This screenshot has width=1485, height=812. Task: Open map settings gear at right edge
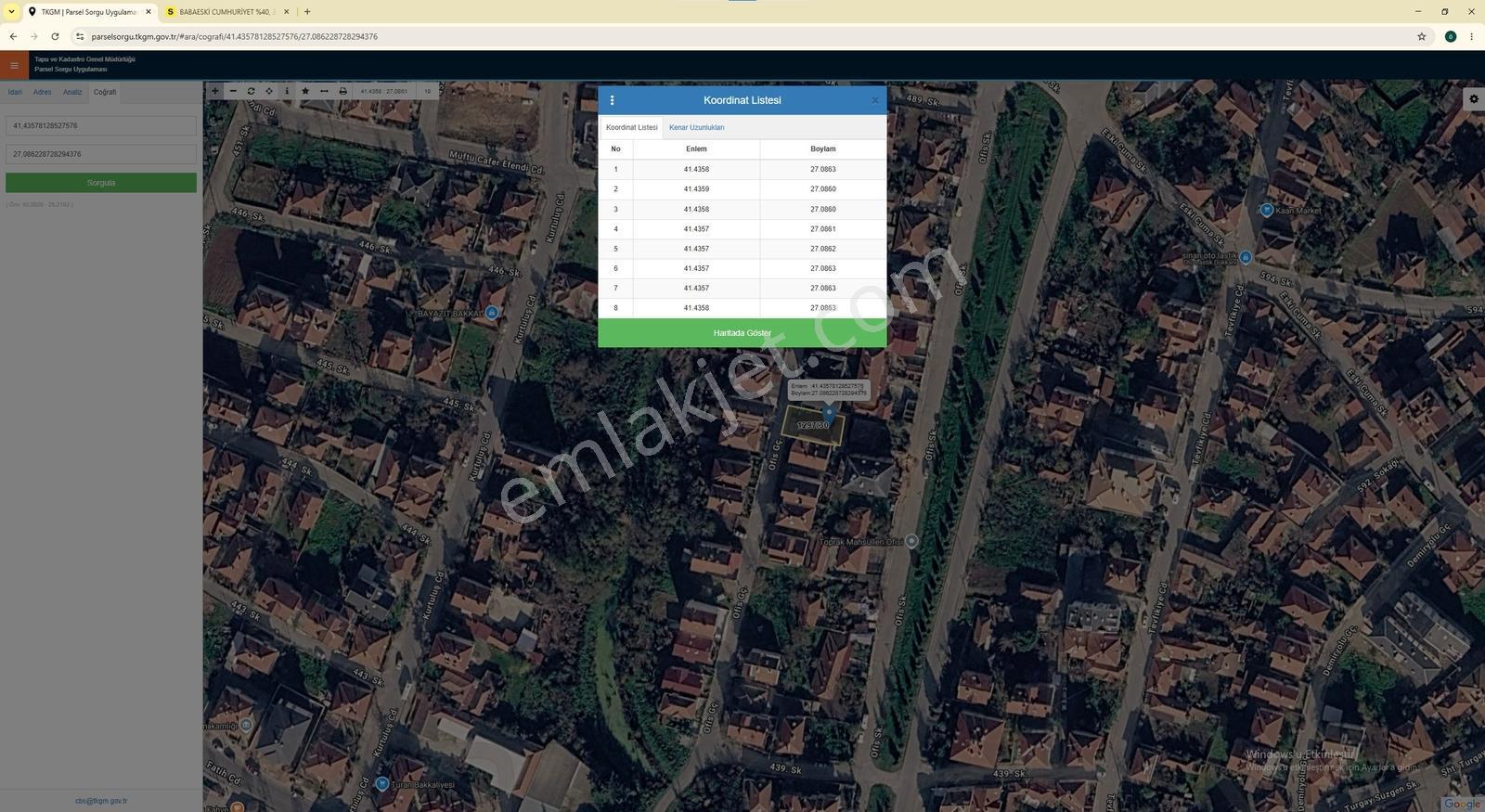coord(1474,98)
